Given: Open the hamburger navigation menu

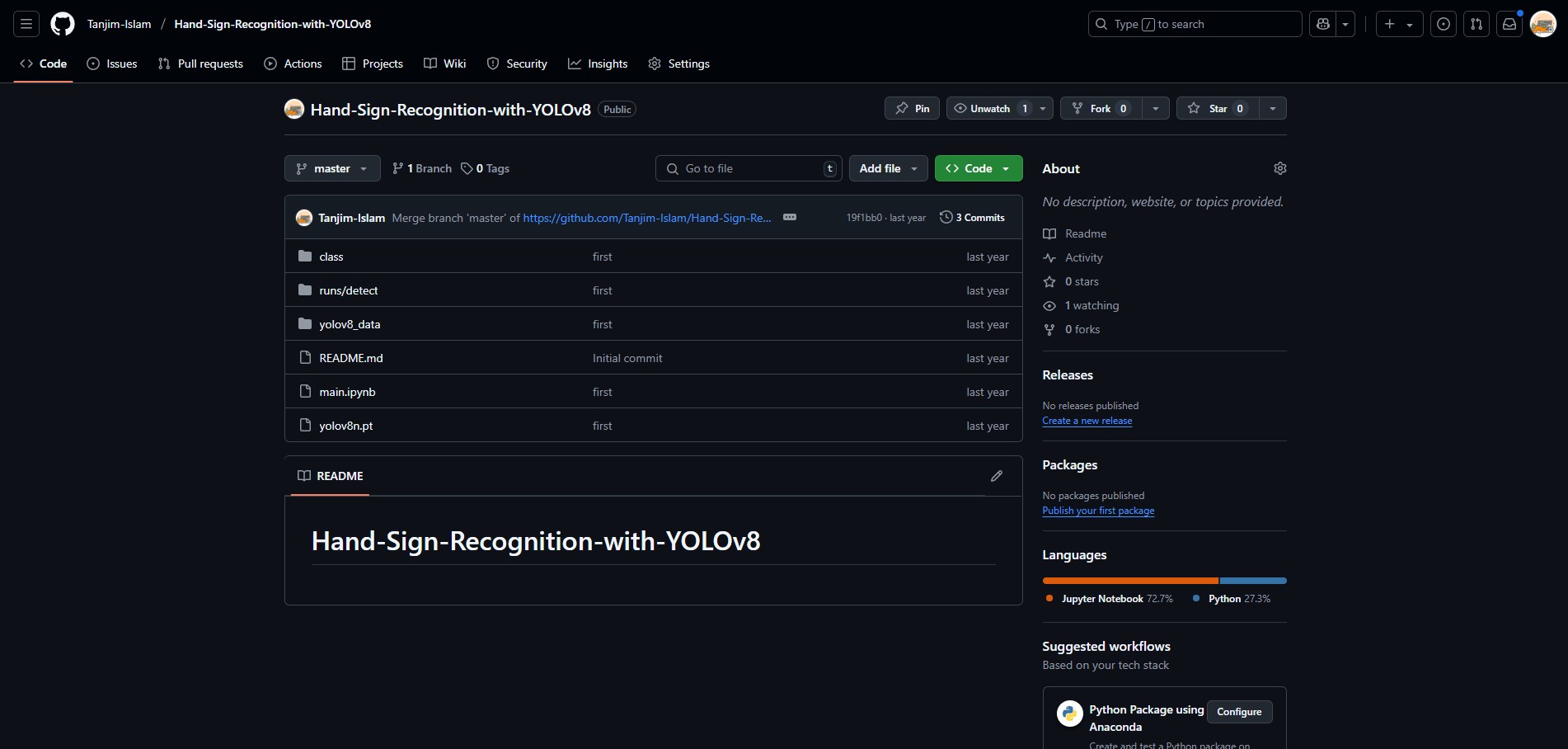Looking at the screenshot, I should [26, 24].
